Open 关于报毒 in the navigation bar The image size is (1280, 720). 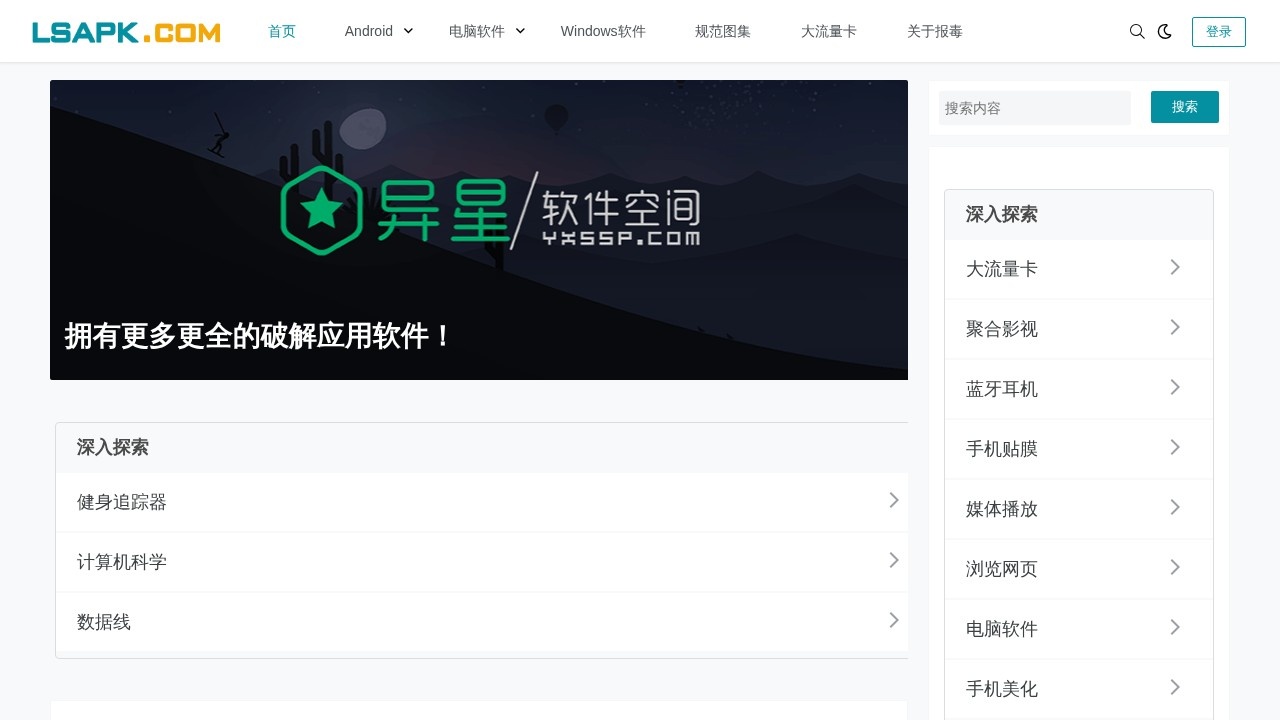click(935, 31)
